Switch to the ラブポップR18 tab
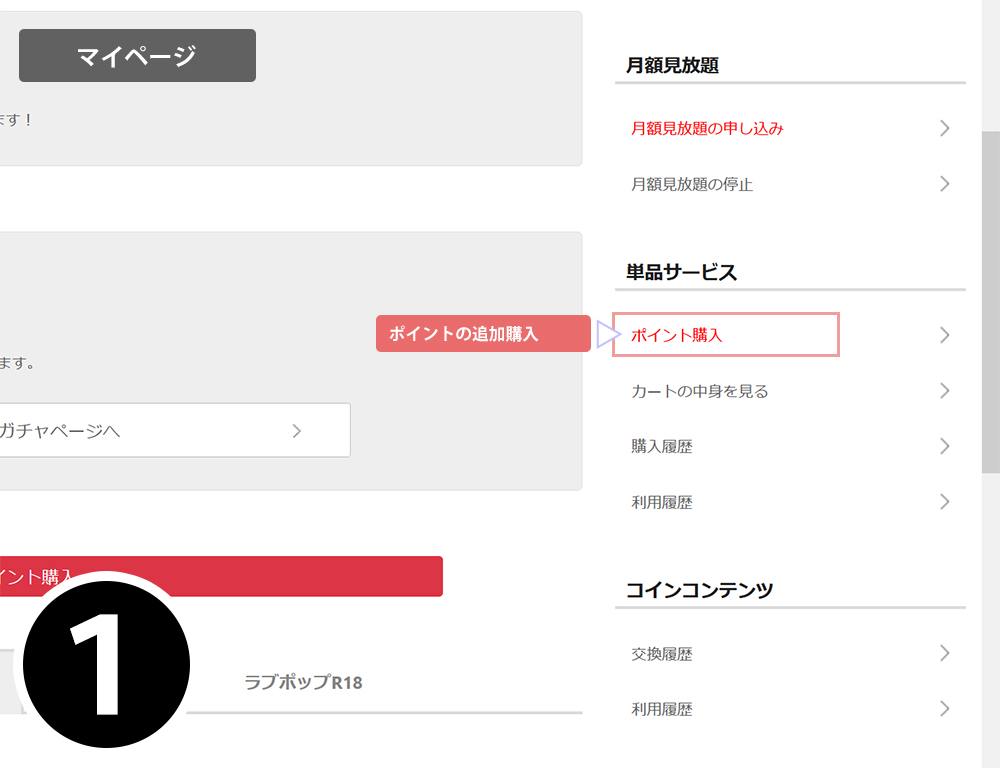The image size is (1000, 768). 304,682
